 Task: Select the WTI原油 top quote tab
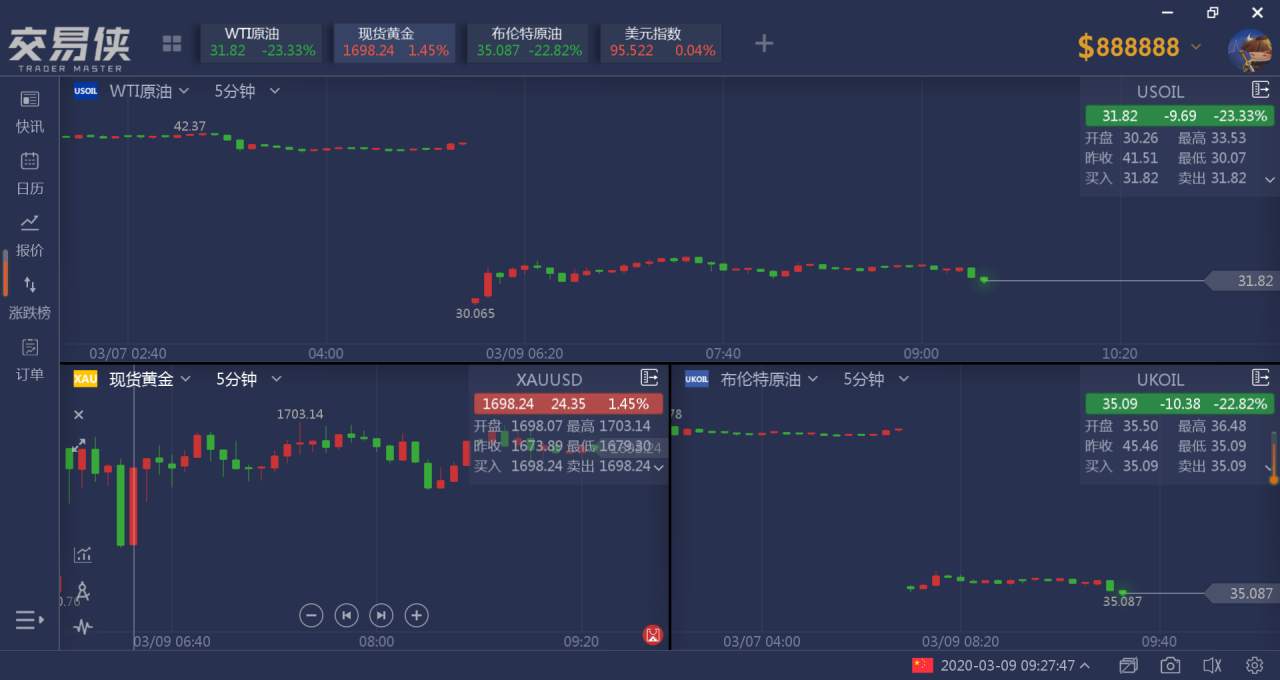point(262,42)
